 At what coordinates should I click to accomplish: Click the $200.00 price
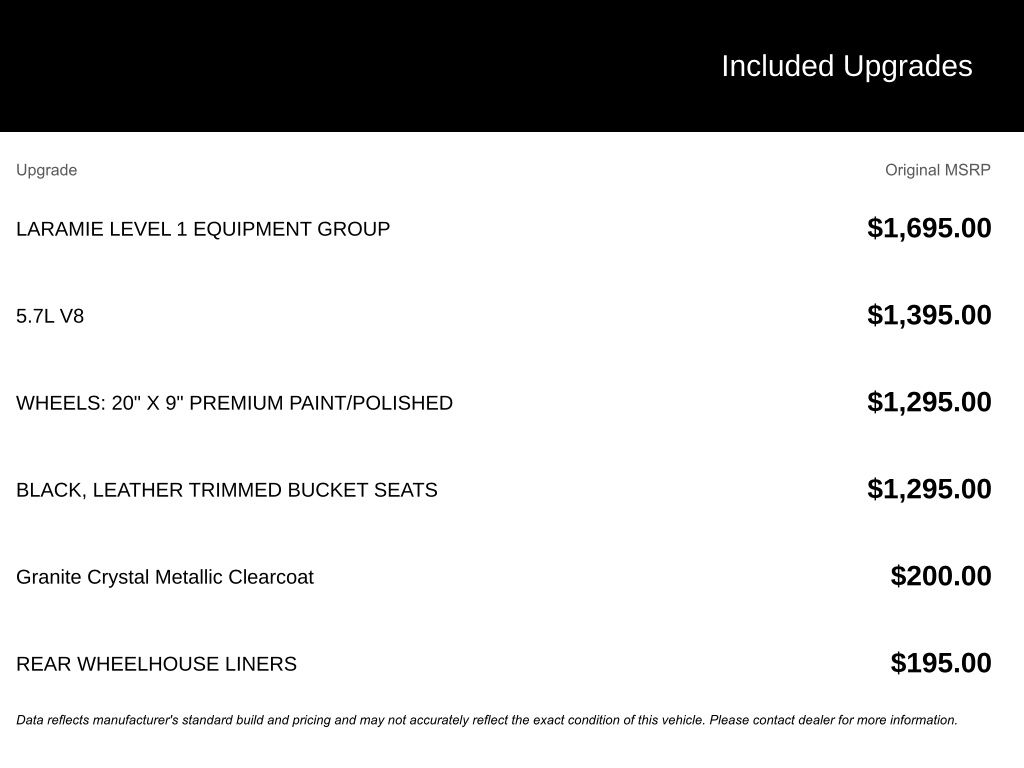point(941,576)
